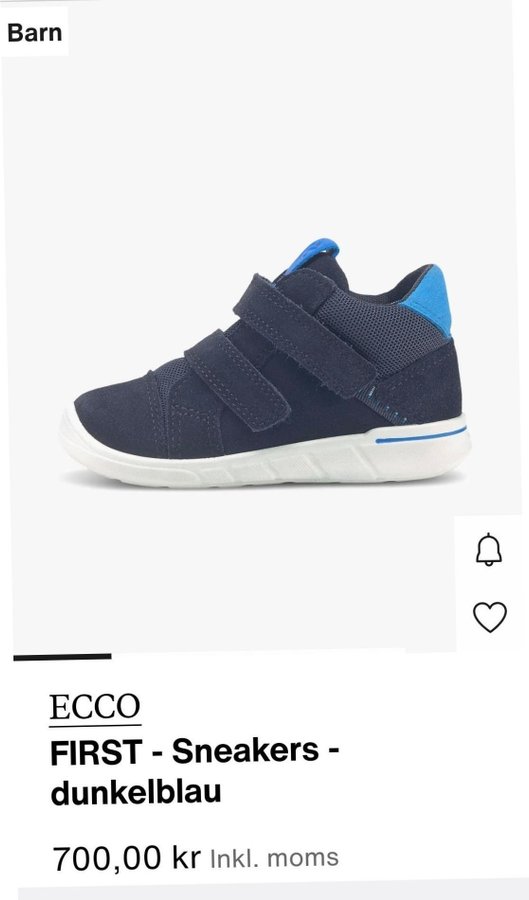Click the word dunkelblau in the title
The height and width of the screenshot is (900, 529).
136,793
